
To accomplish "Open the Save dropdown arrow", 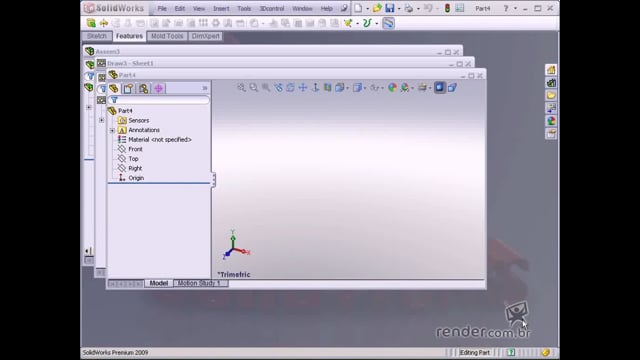I will pos(399,9).
